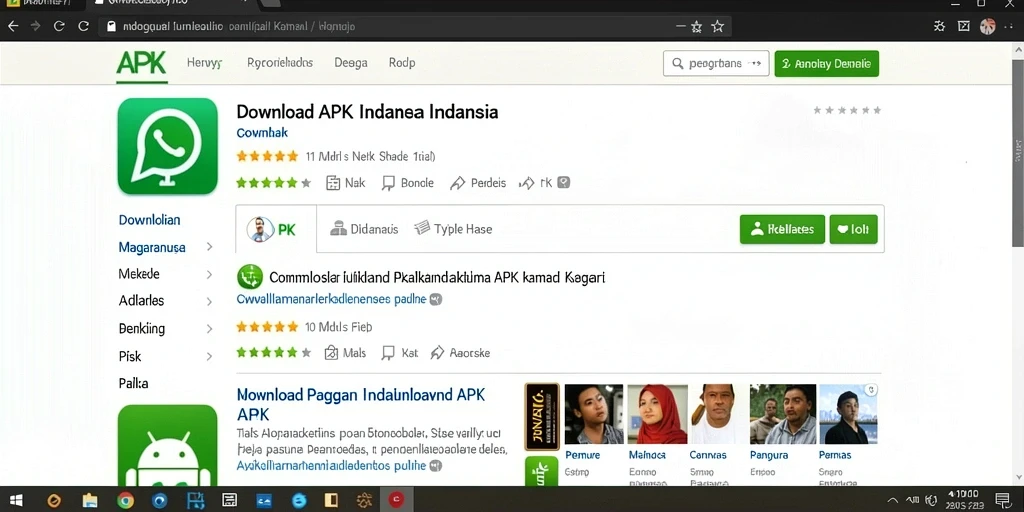1024x512 pixels.
Task: Click the green Android robot icon
Action: tap(167, 446)
